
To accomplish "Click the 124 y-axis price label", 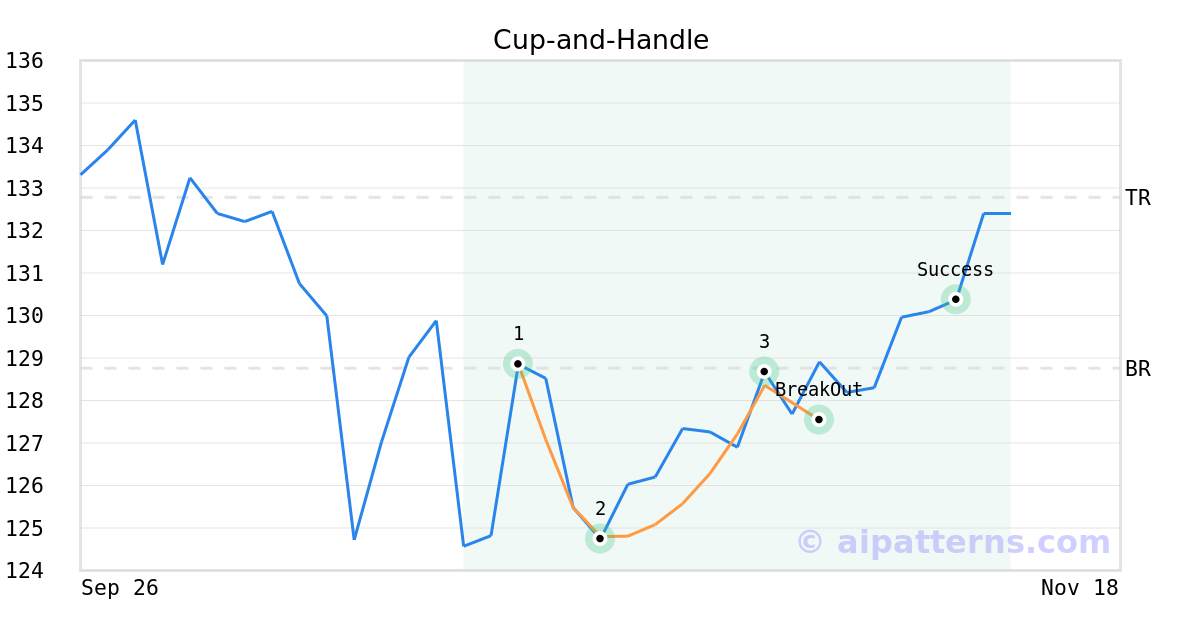I will pyautogui.click(x=24, y=570).
